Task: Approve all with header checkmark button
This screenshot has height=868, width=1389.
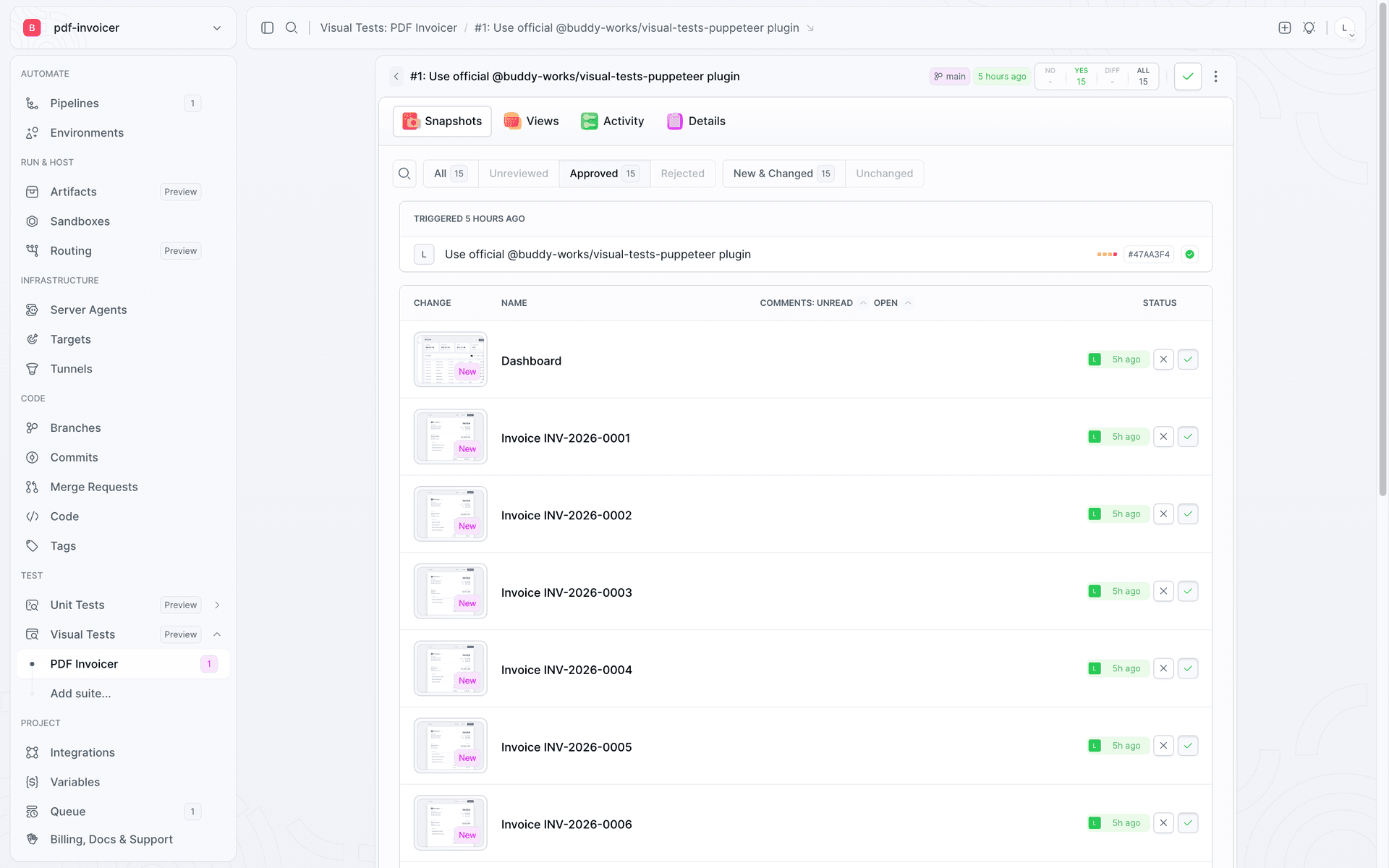Action: (1188, 77)
